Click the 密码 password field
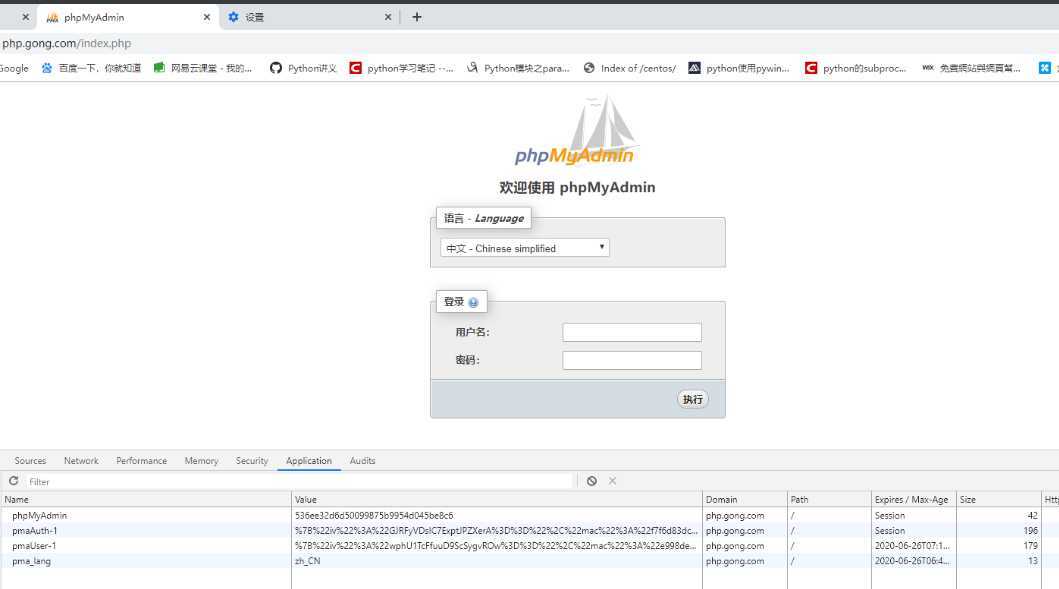The width and height of the screenshot is (1059, 589). (x=631, y=360)
